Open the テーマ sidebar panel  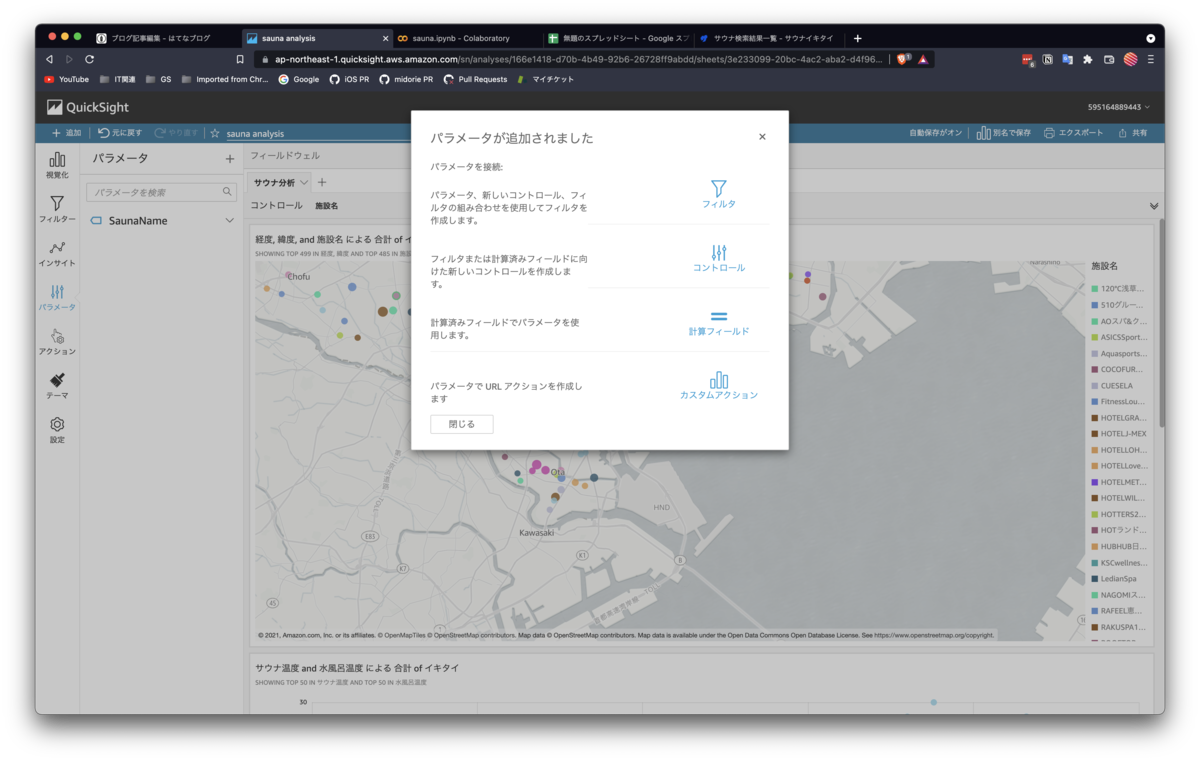click(57, 386)
